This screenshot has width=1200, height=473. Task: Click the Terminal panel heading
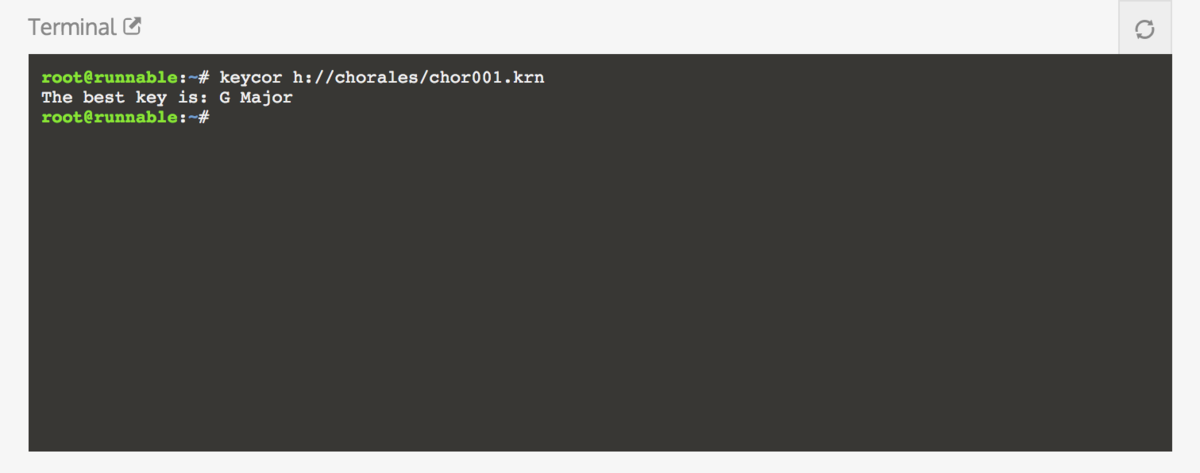pyautogui.click(x=72, y=27)
